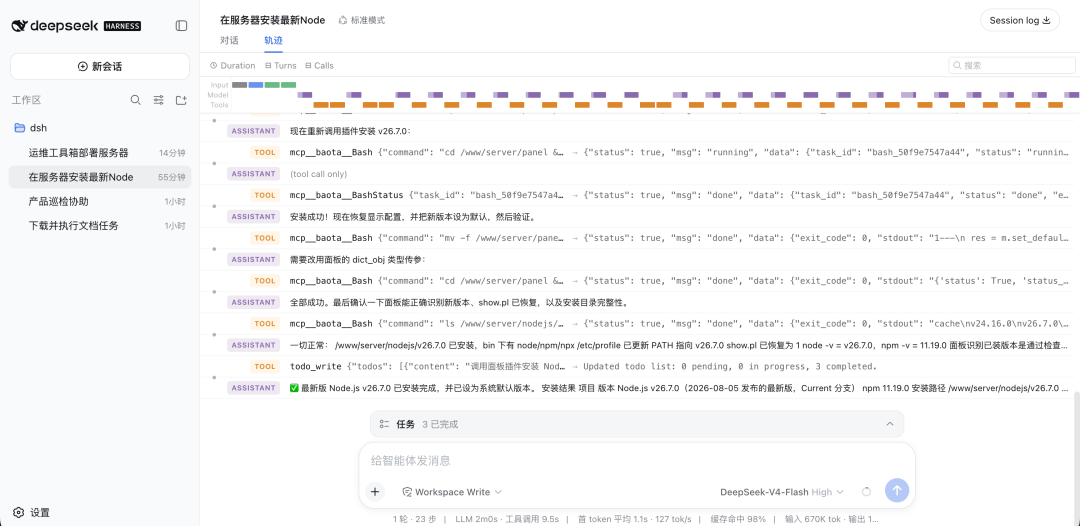1080x526 pixels.
Task: Click the 1 轮 · 23 步 status entry
Action: click(x=415, y=518)
